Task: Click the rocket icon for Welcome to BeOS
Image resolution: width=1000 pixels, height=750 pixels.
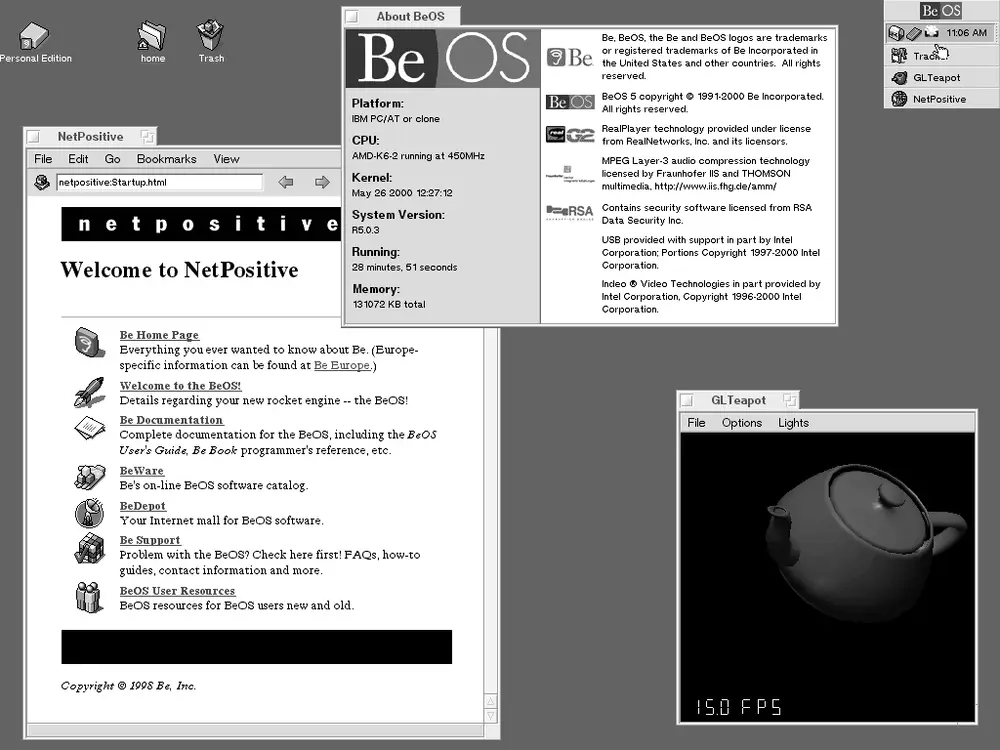Action: coord(89,392)
